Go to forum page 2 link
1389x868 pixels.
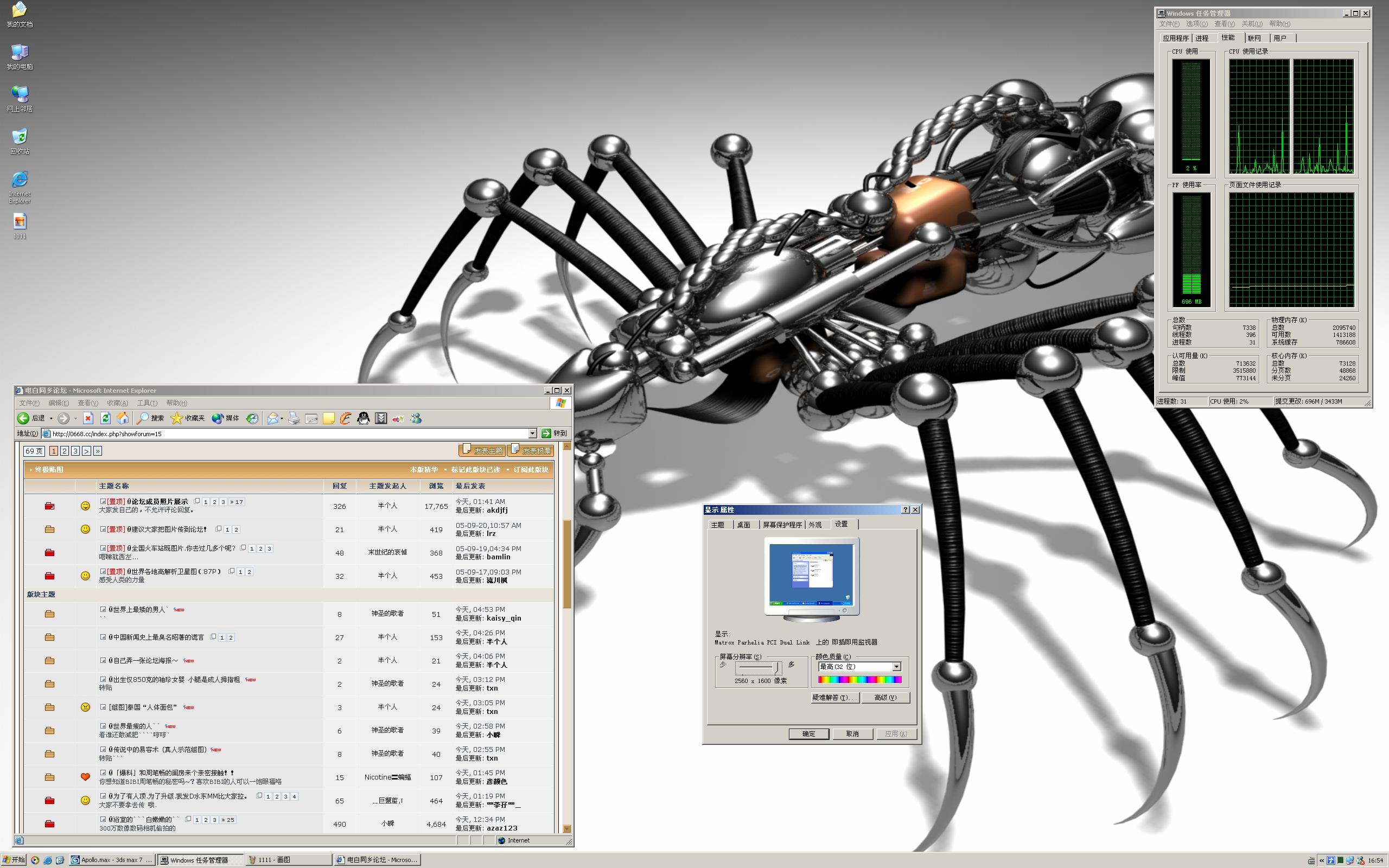64,451
